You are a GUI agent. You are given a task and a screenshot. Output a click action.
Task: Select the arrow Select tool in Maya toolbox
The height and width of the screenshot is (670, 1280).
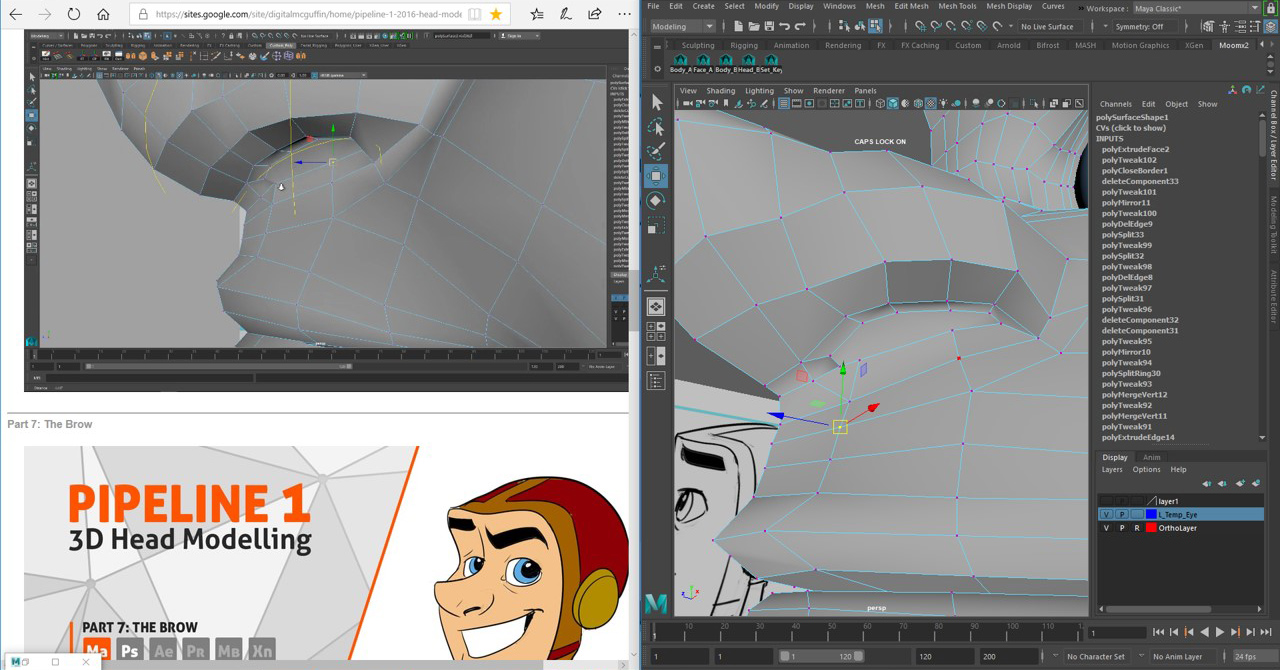656,102
